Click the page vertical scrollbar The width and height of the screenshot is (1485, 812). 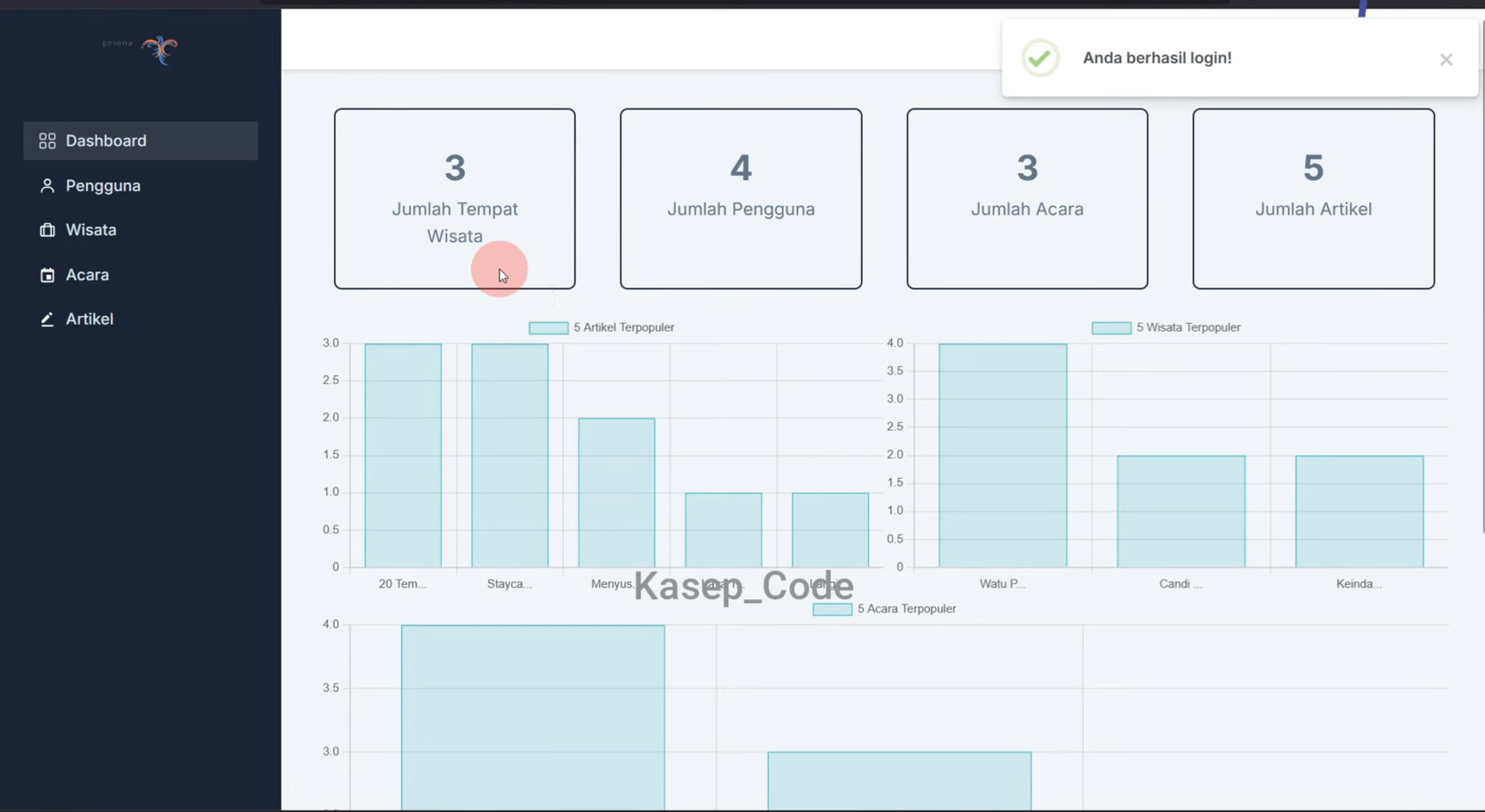(x=1482, y=276)
